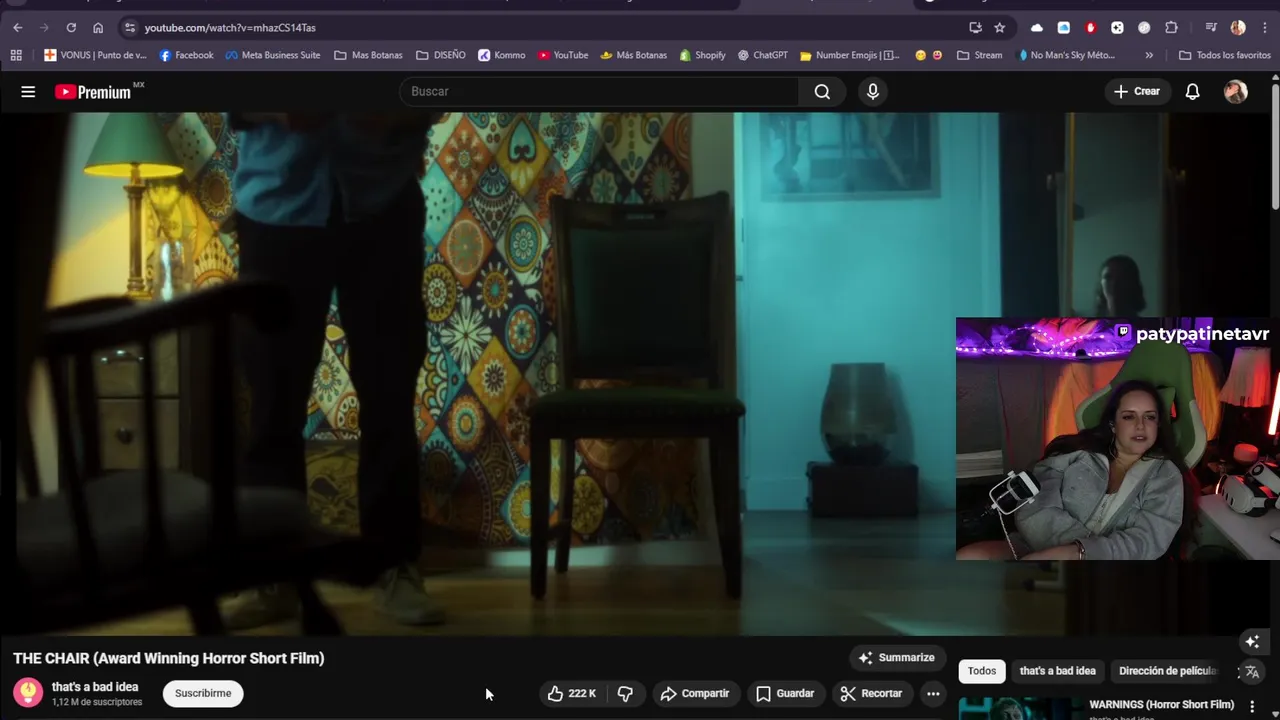Click the address bar URL
1280x720 pixels.
(x=230, y=28)
